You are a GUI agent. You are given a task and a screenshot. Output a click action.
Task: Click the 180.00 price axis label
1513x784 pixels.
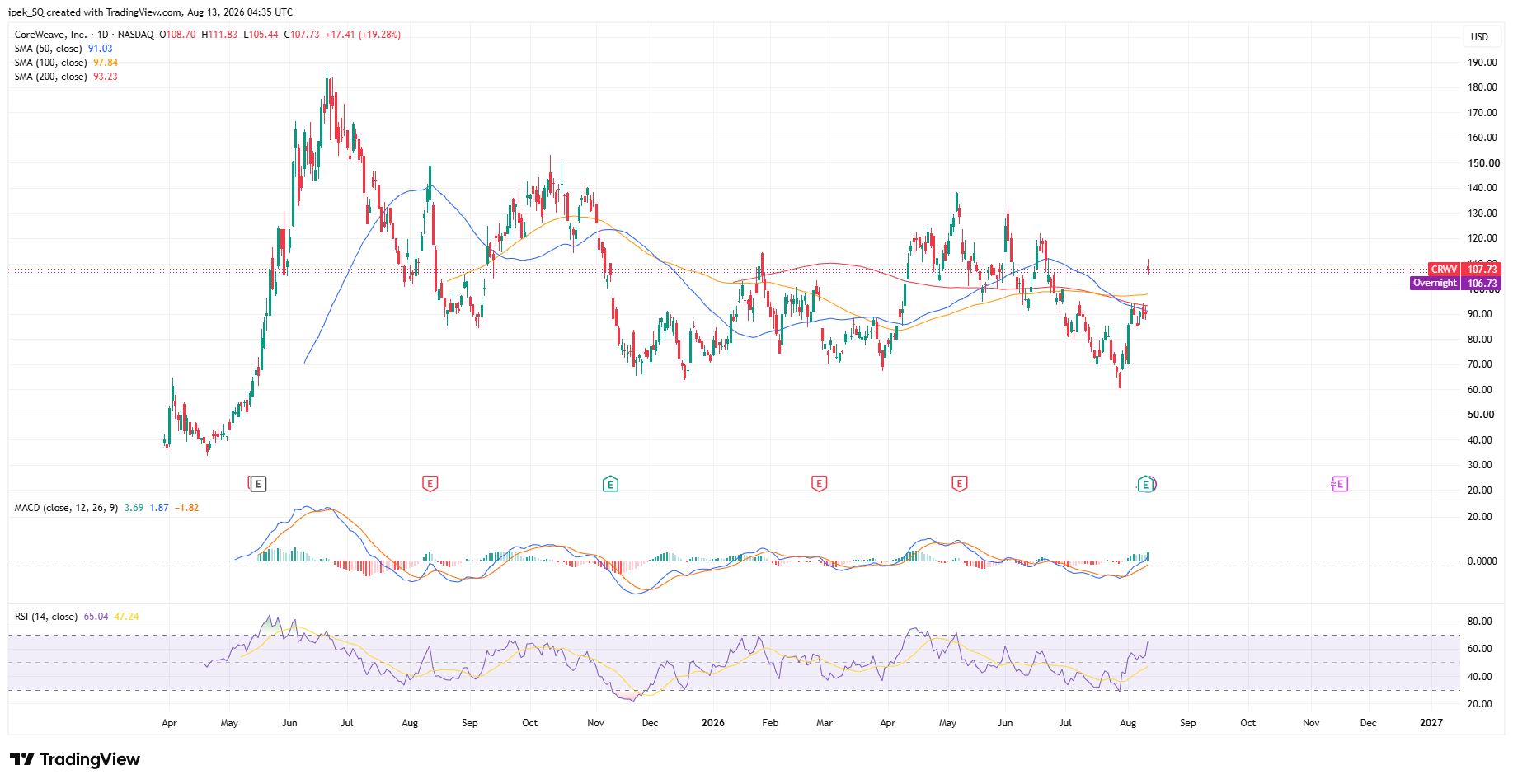click(x=1482, y=87)
